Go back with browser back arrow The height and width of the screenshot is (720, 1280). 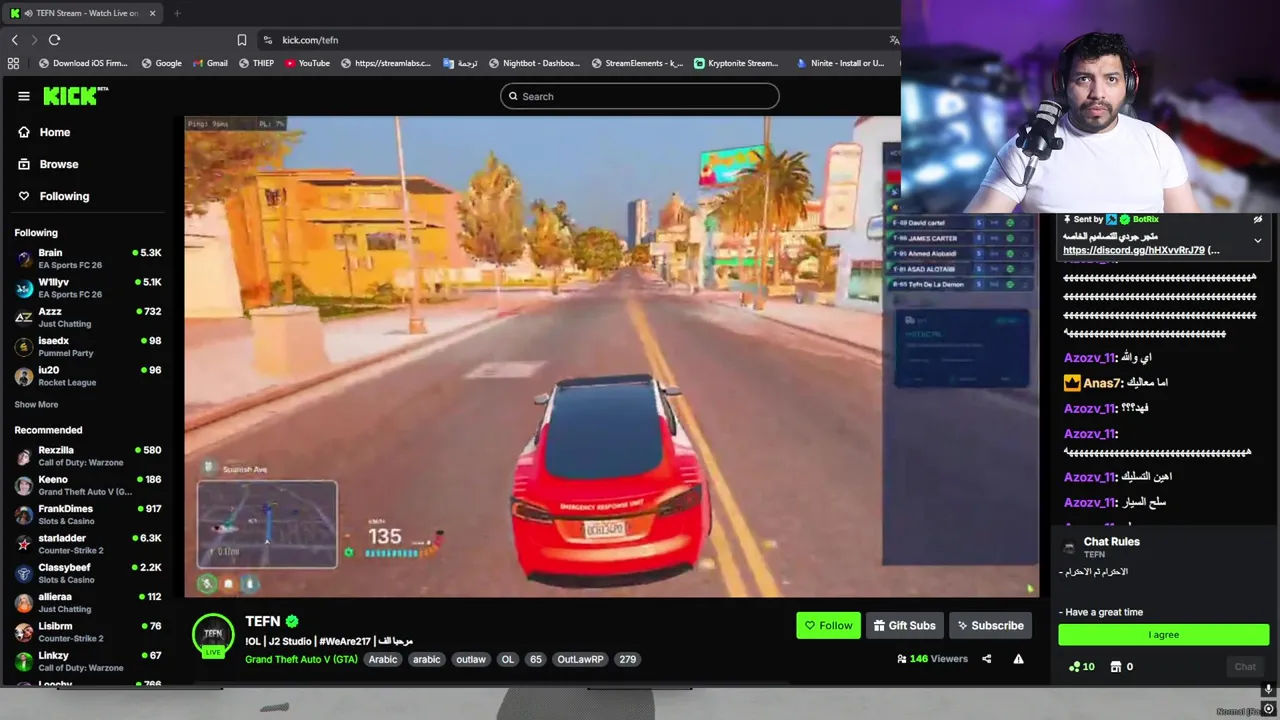point(14,40)
